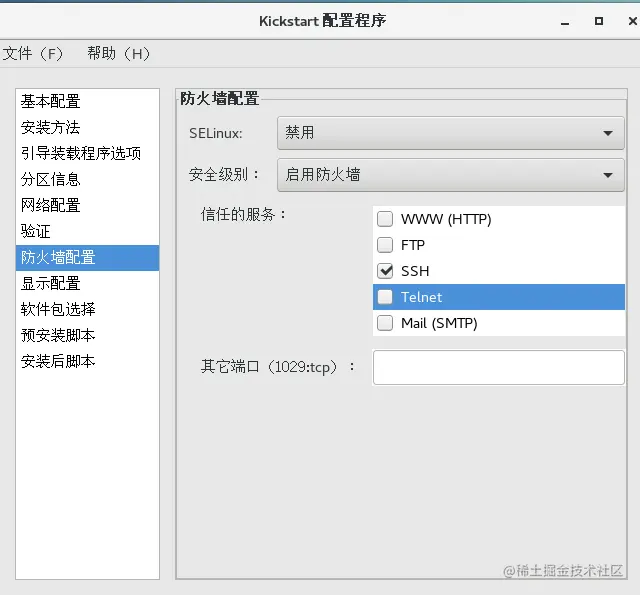
Task: Enable the WWW (HTTP) trusted service checkbox
Action: tap(385, 219)
